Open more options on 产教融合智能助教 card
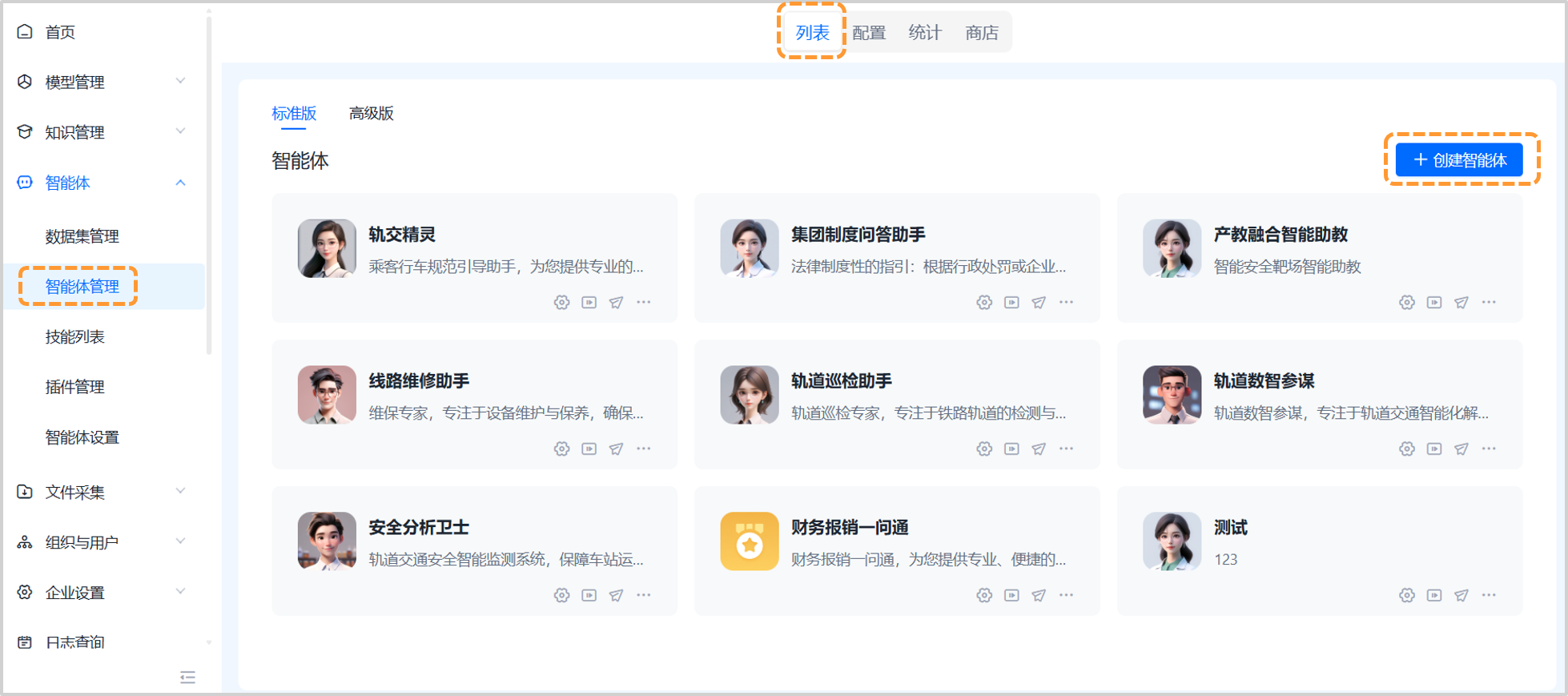This screenshot has width=1568, height=696. (x=1489, y=302)
